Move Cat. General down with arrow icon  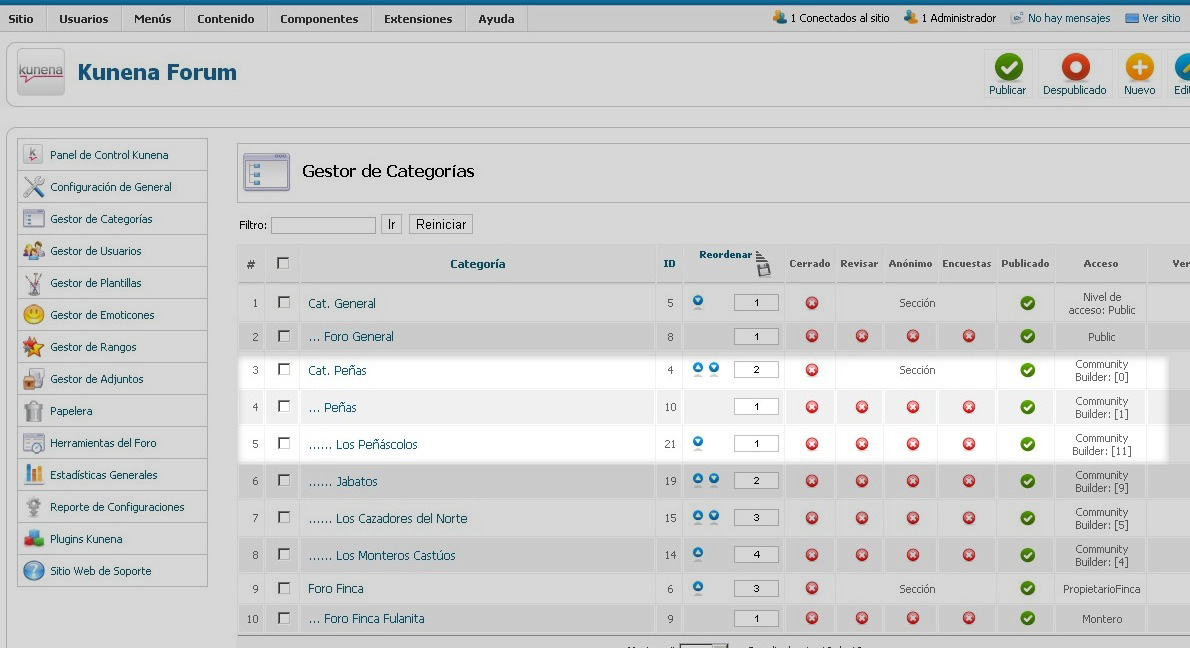(697, 302)
